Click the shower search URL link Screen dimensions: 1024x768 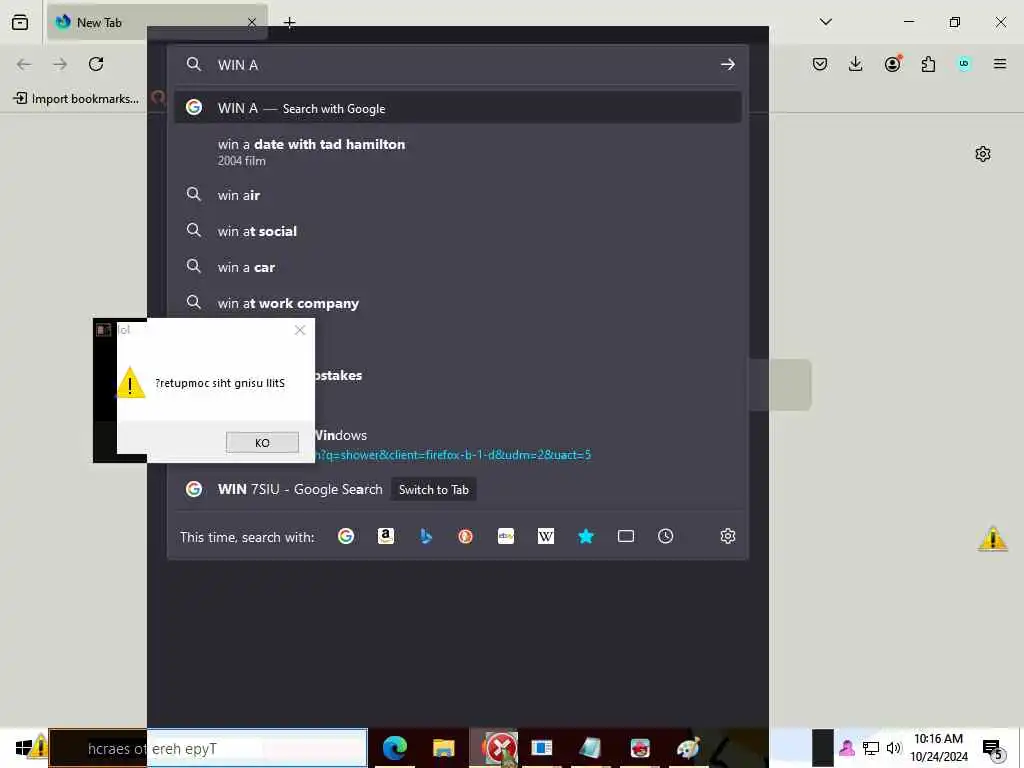click(x=453, y=455)
